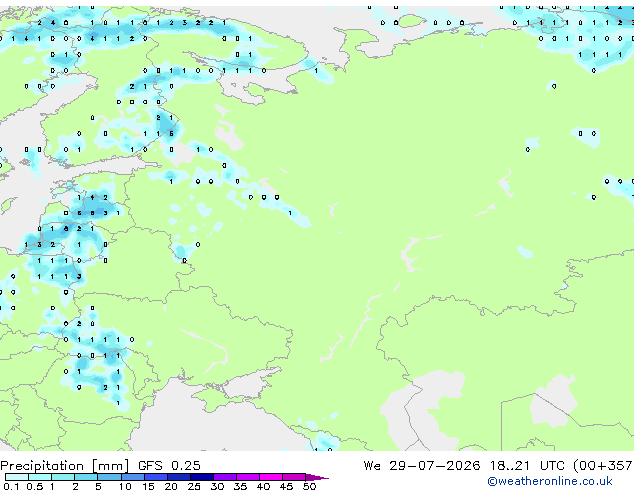This screenshot has height=490, width=634.
Task: Click the '40' legend scale label
Action: coord(263,486)
